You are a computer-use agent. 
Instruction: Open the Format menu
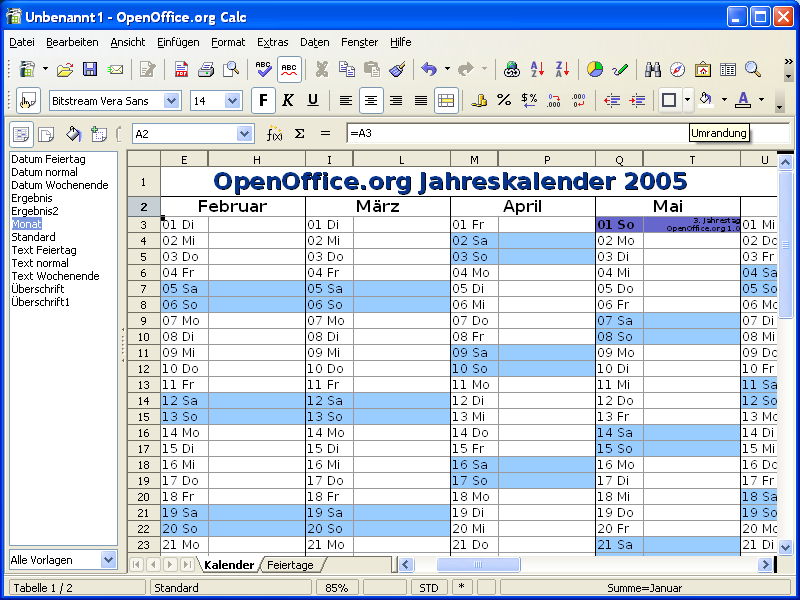pos(228,42)
